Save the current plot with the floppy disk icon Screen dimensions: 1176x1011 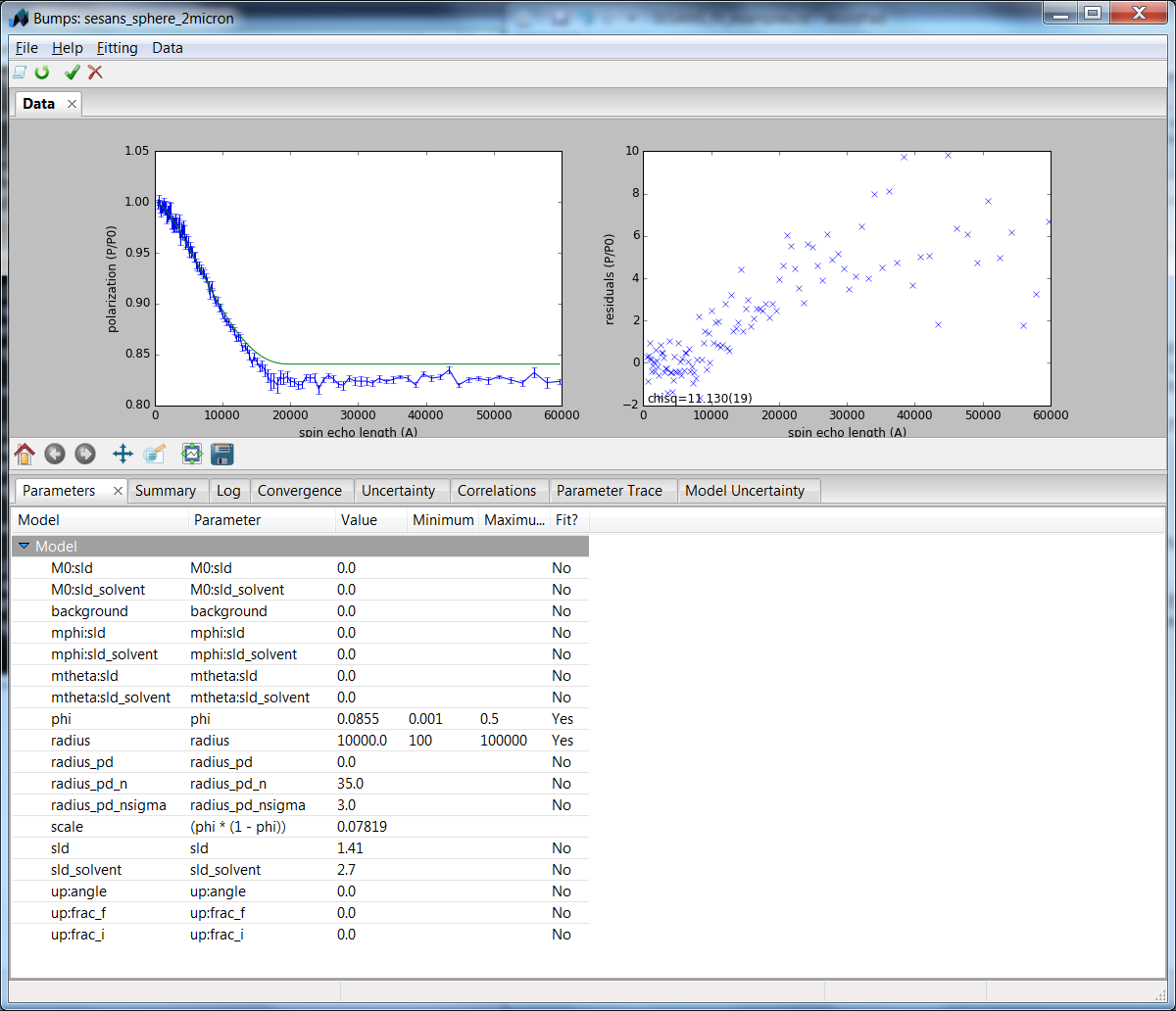[x=221, y=454]
